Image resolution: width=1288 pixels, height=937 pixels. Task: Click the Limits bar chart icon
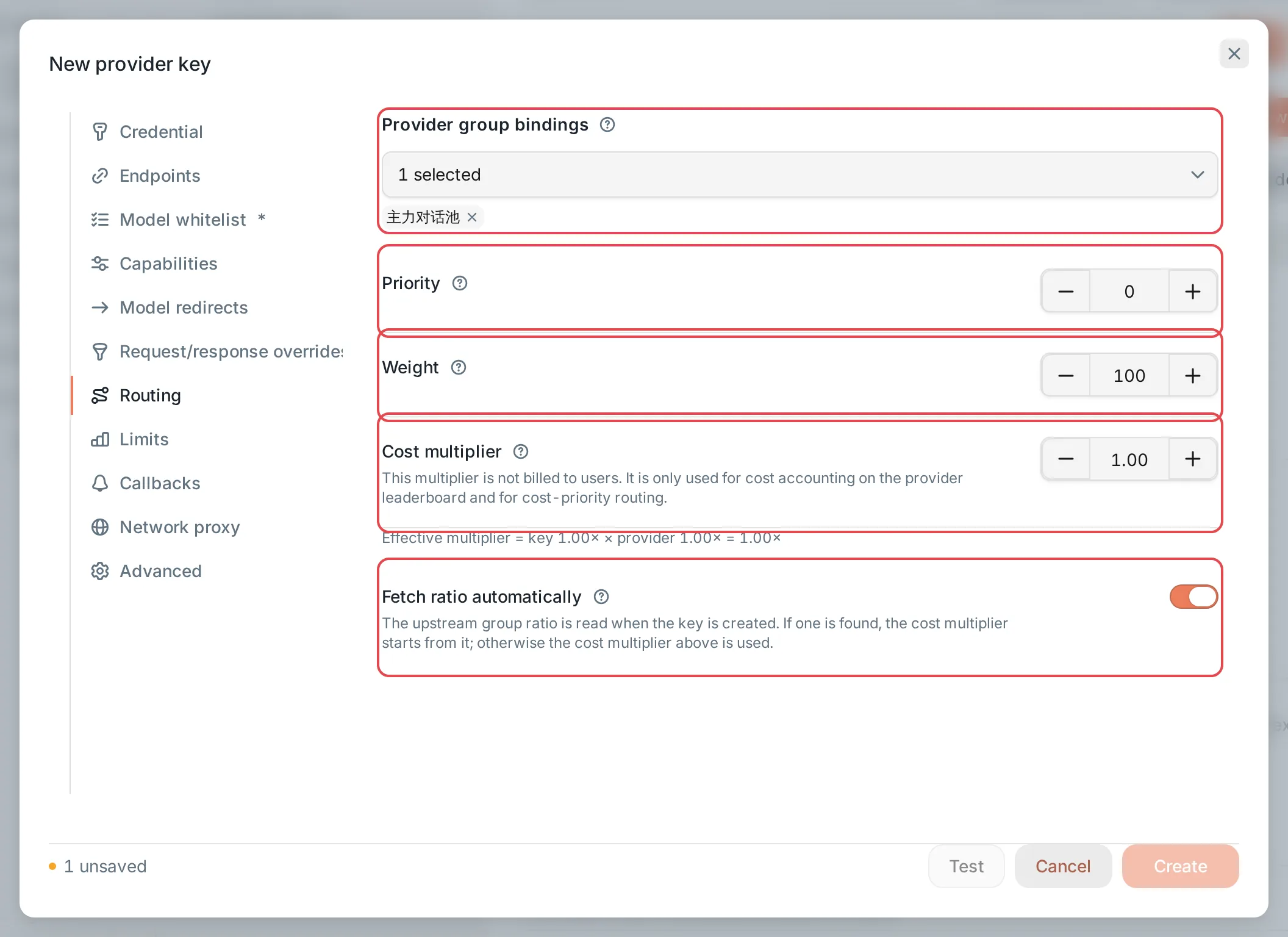coord(100,439)
